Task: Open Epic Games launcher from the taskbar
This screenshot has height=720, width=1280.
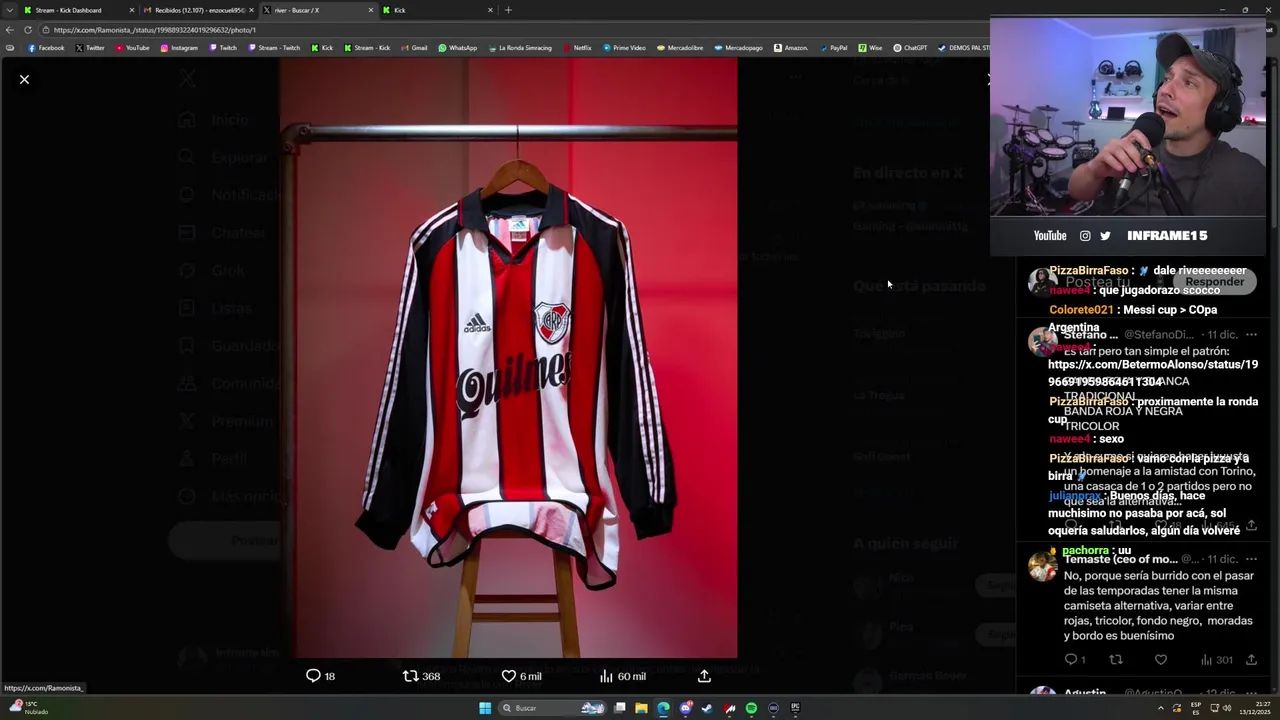Action: point(795,708)
